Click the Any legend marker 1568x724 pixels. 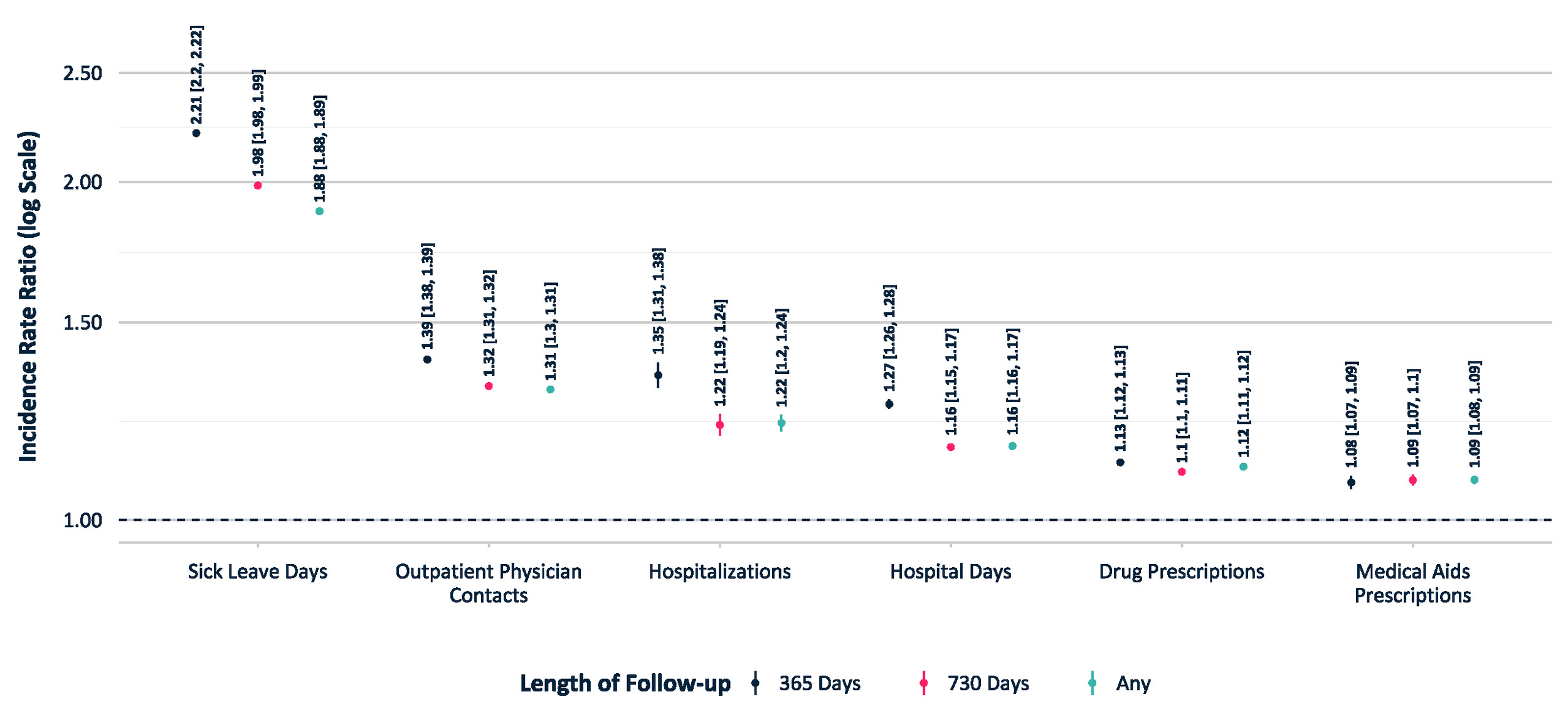click(x=1092, y=683)
